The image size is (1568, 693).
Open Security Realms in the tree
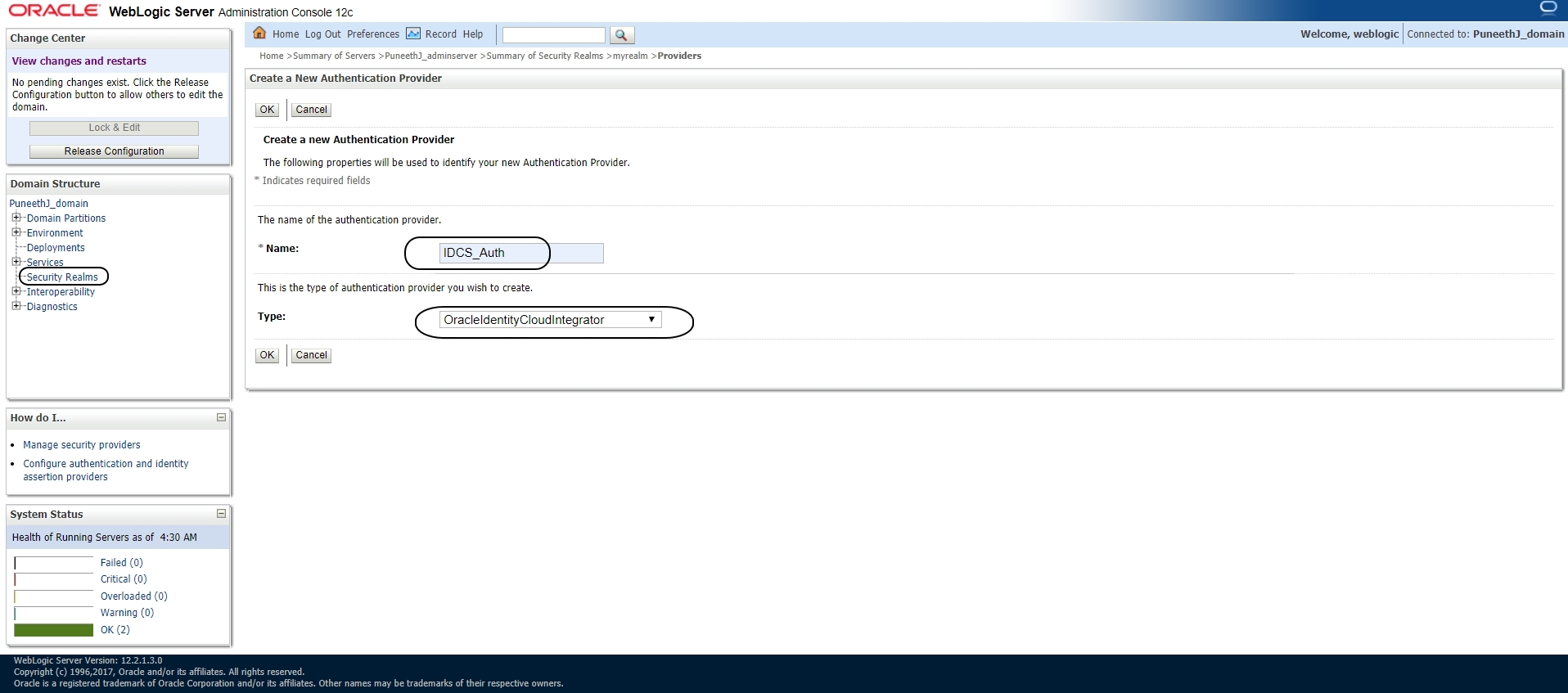(62, 277)
